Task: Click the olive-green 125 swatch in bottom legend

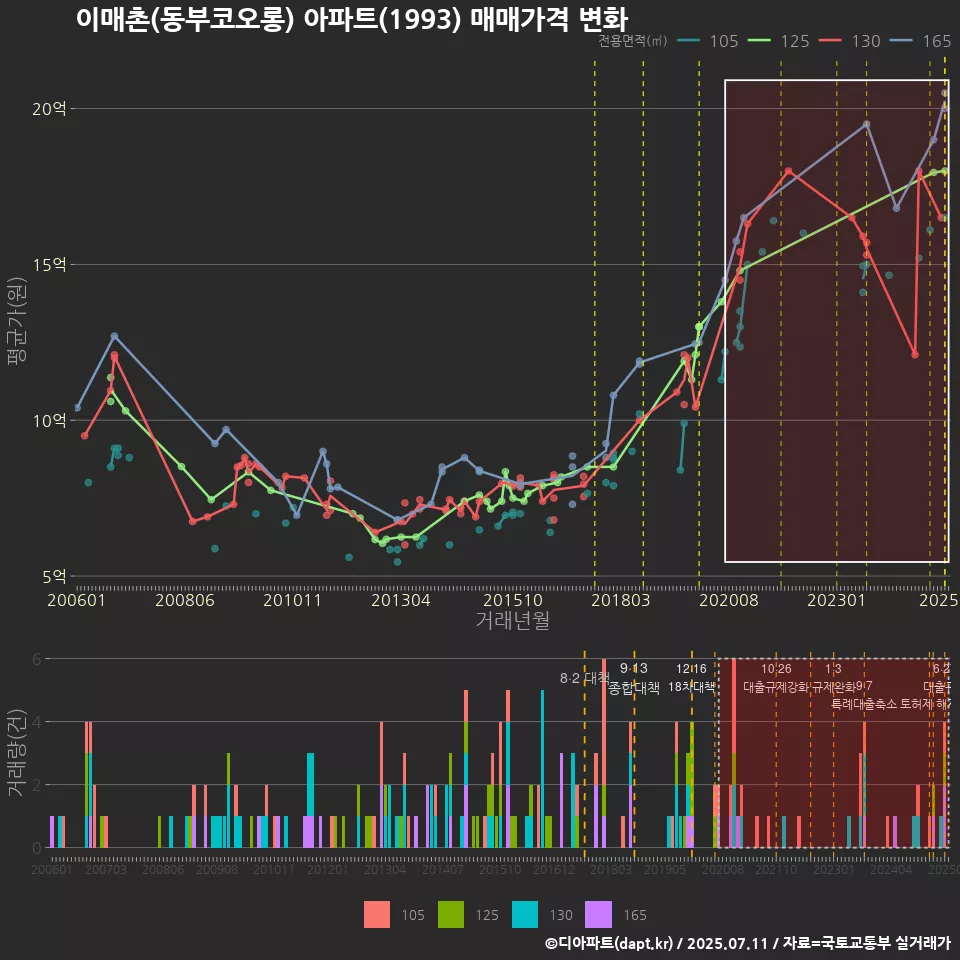Action: 451,915
